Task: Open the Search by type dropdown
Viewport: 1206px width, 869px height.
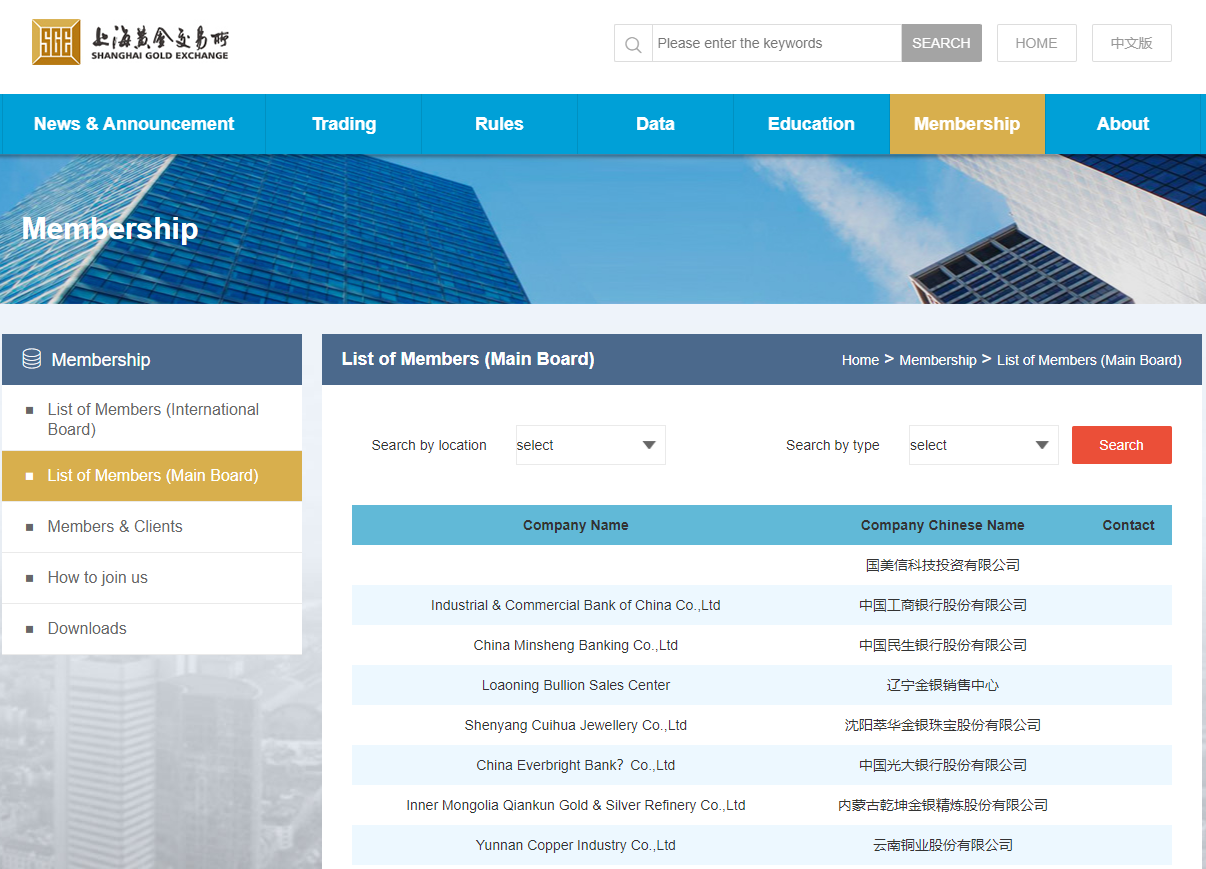Action: (983, 445)
